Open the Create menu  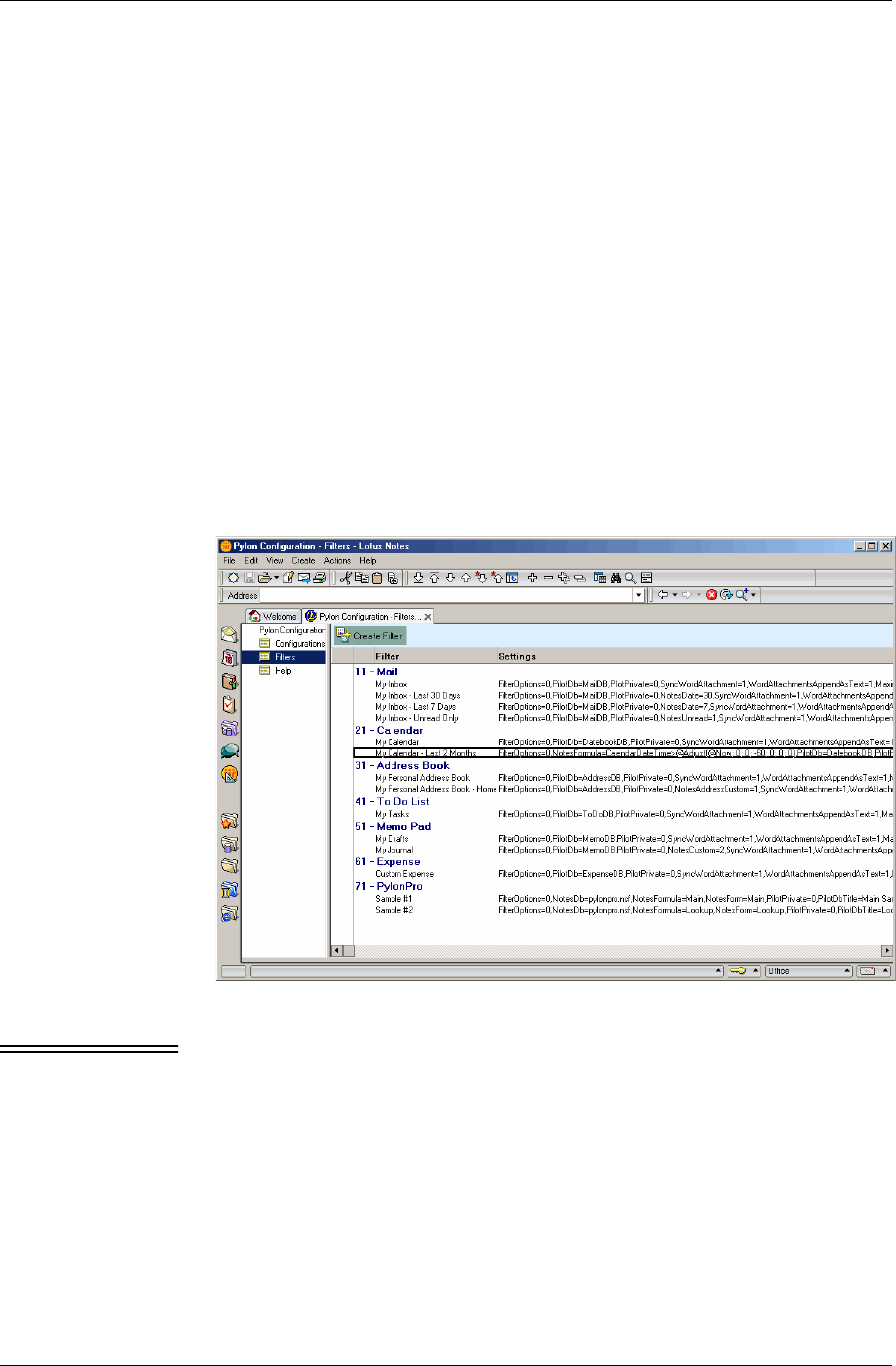[x=303, y=561]
